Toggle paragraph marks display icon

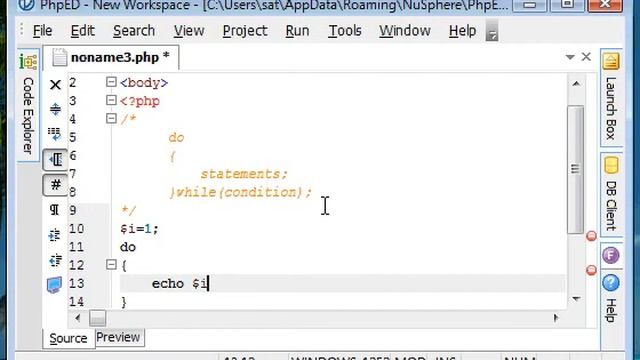point(54,210)
